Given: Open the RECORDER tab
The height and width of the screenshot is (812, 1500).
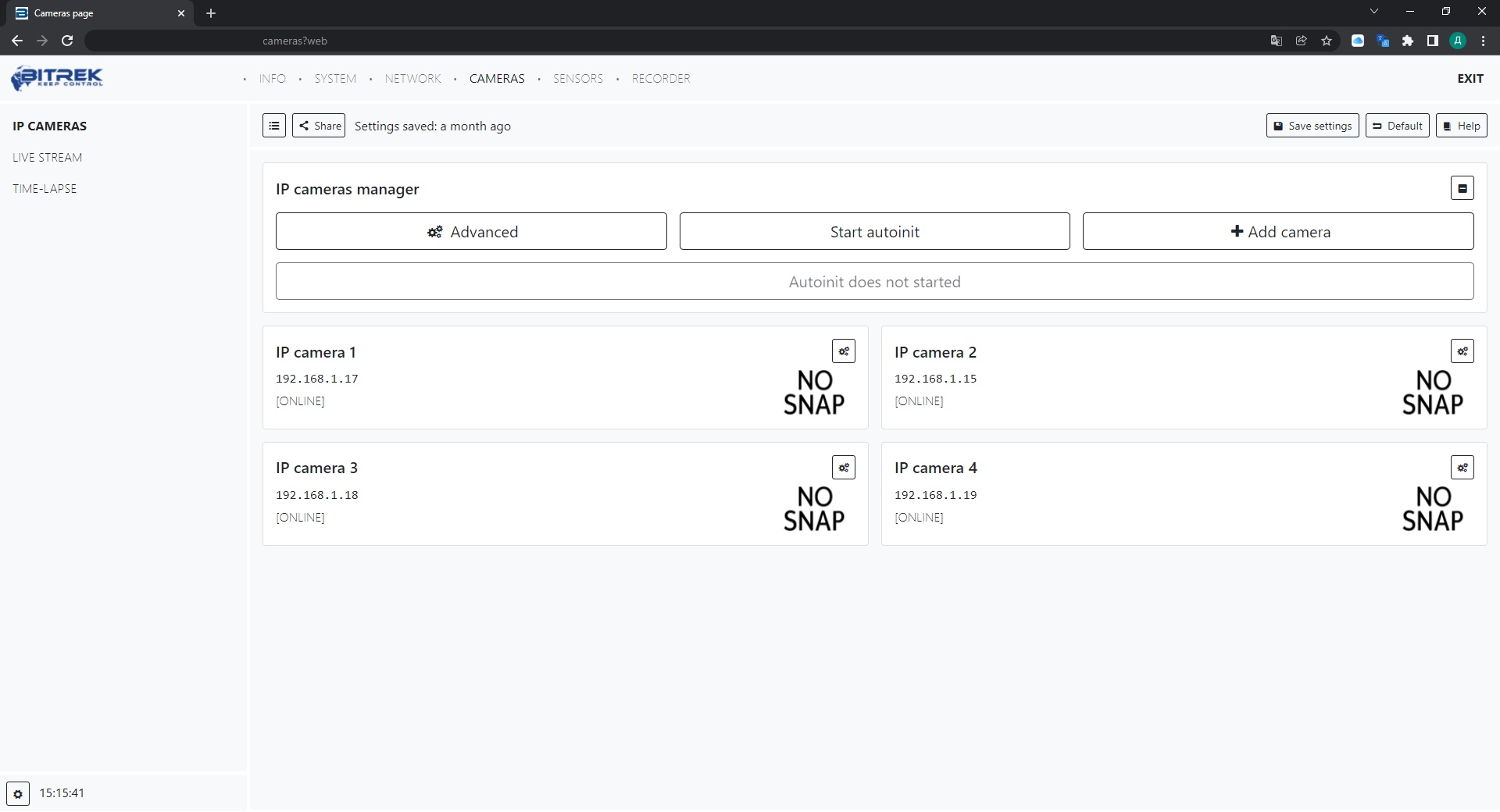Looking at the screenshot, I should [x=660, y=79].
